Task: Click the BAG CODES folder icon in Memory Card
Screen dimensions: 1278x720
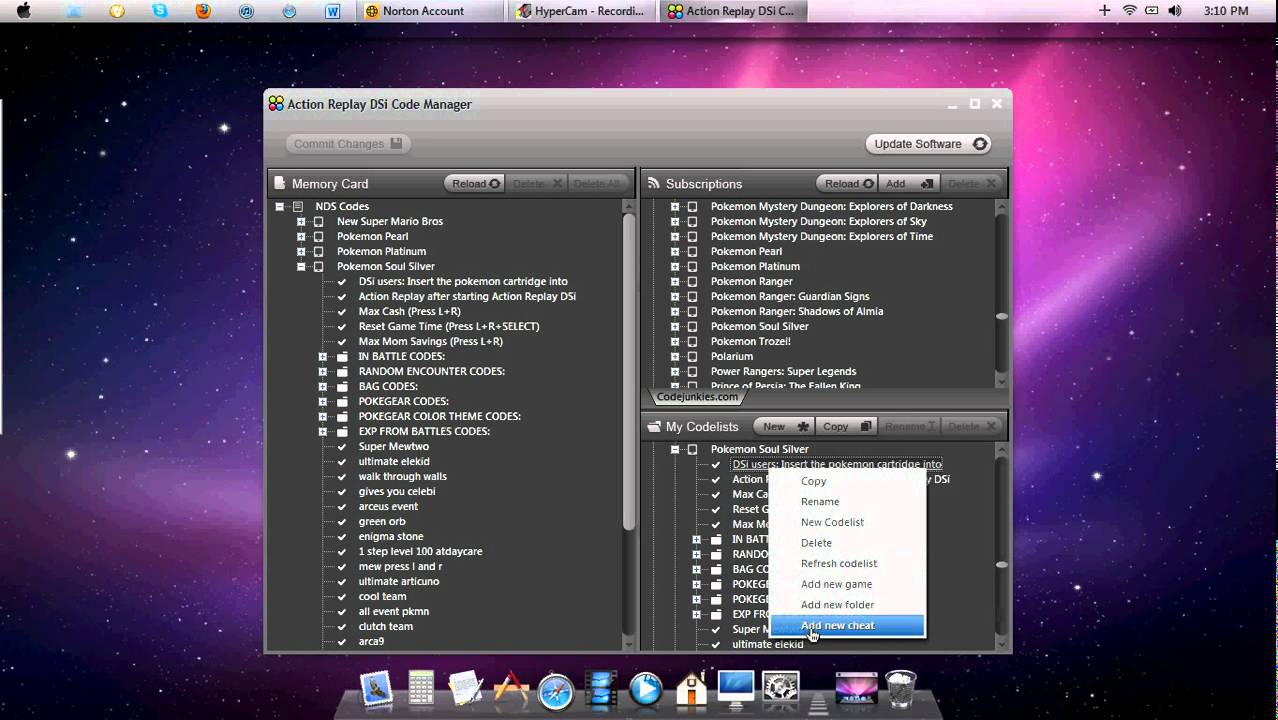Action: (342, 386)
